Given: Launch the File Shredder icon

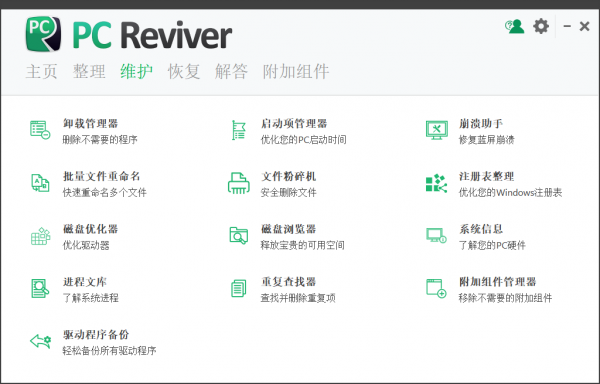Looking at the screenshot, I should [238, 183].
